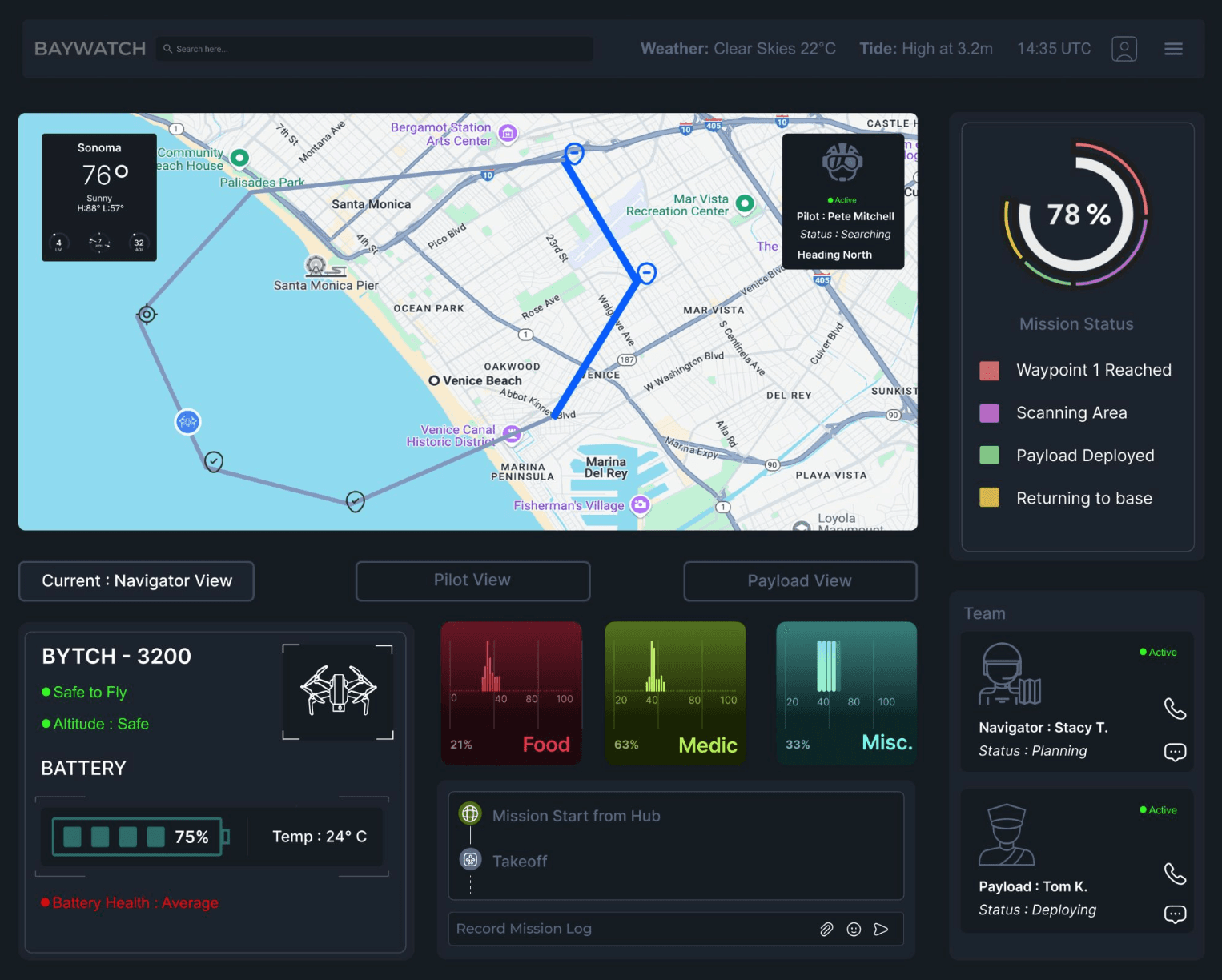
Task: Click the Returning to base yellow swatch
Action: (989, 498)
